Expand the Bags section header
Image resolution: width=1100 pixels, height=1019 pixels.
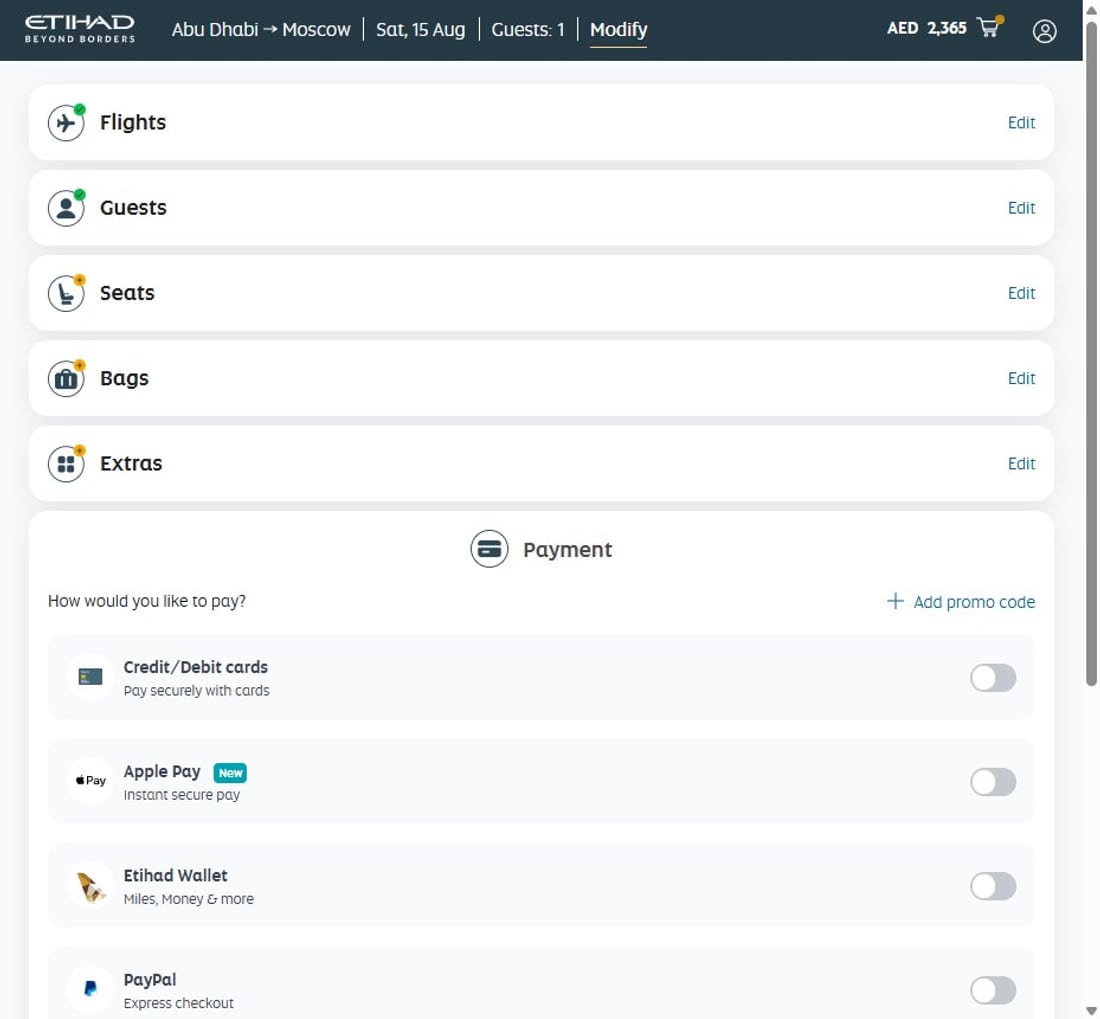[541, 379]
